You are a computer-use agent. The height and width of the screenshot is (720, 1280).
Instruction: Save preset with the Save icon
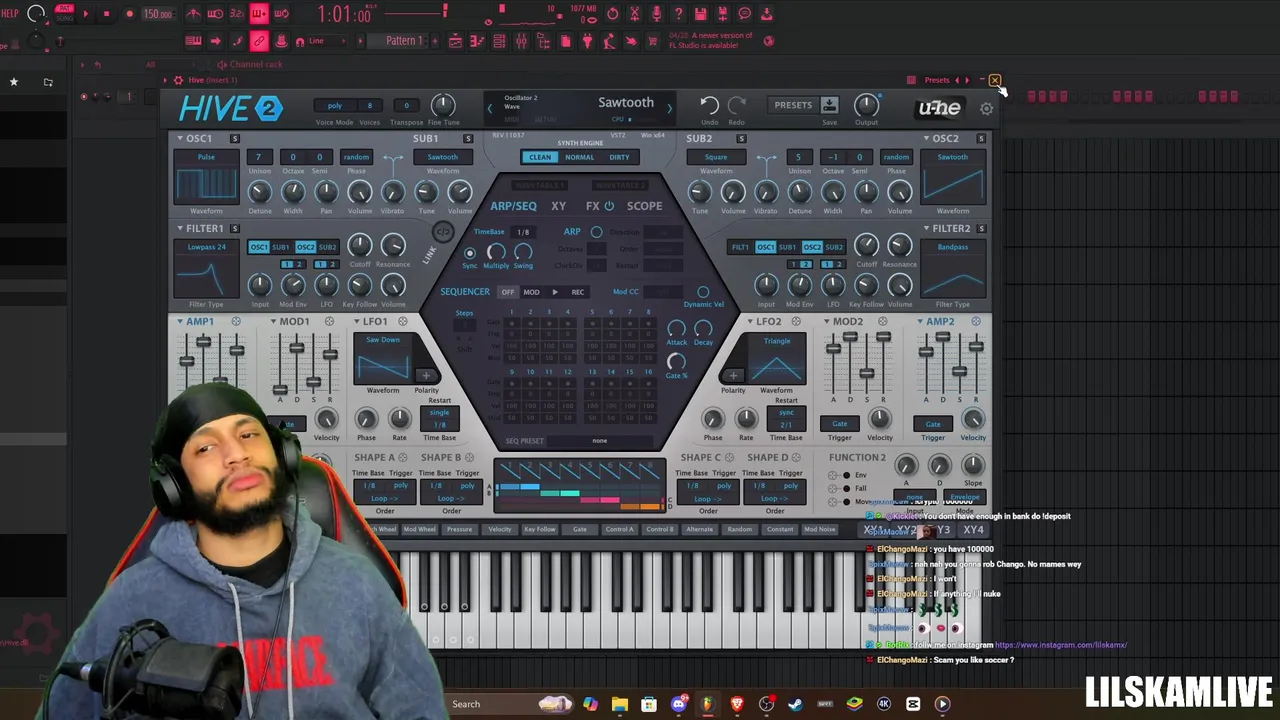point(829,105)
